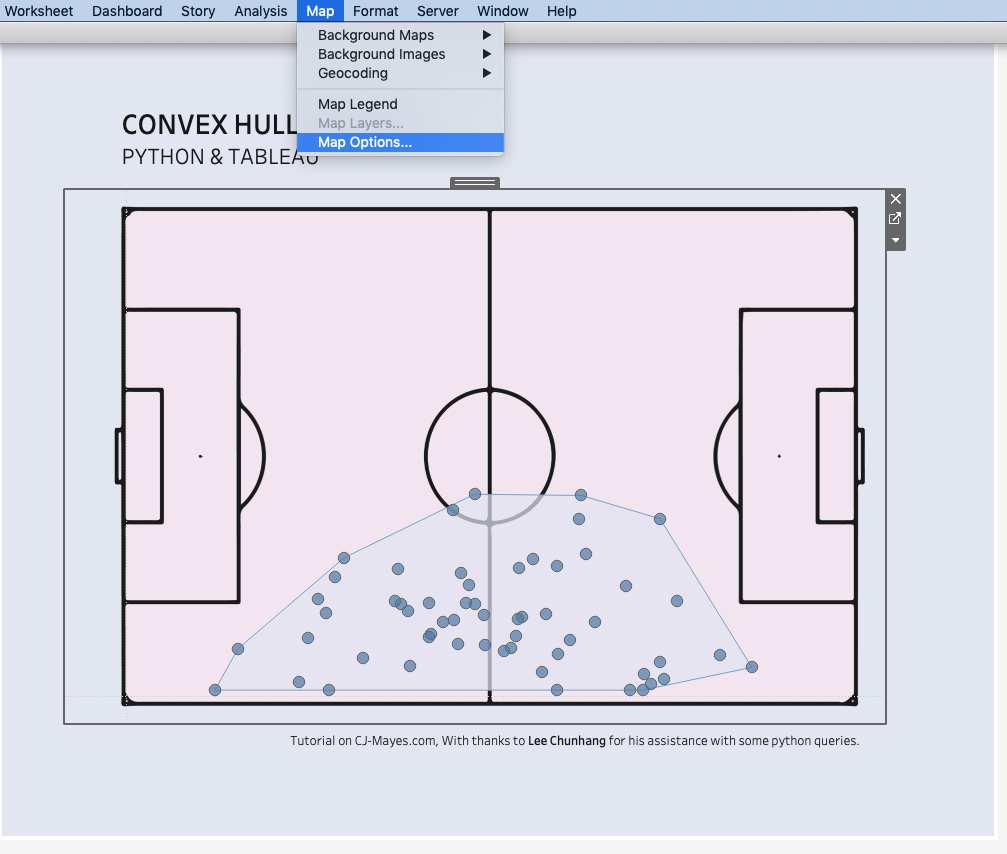Click the Go to Sheet icon

coord(895,219)
